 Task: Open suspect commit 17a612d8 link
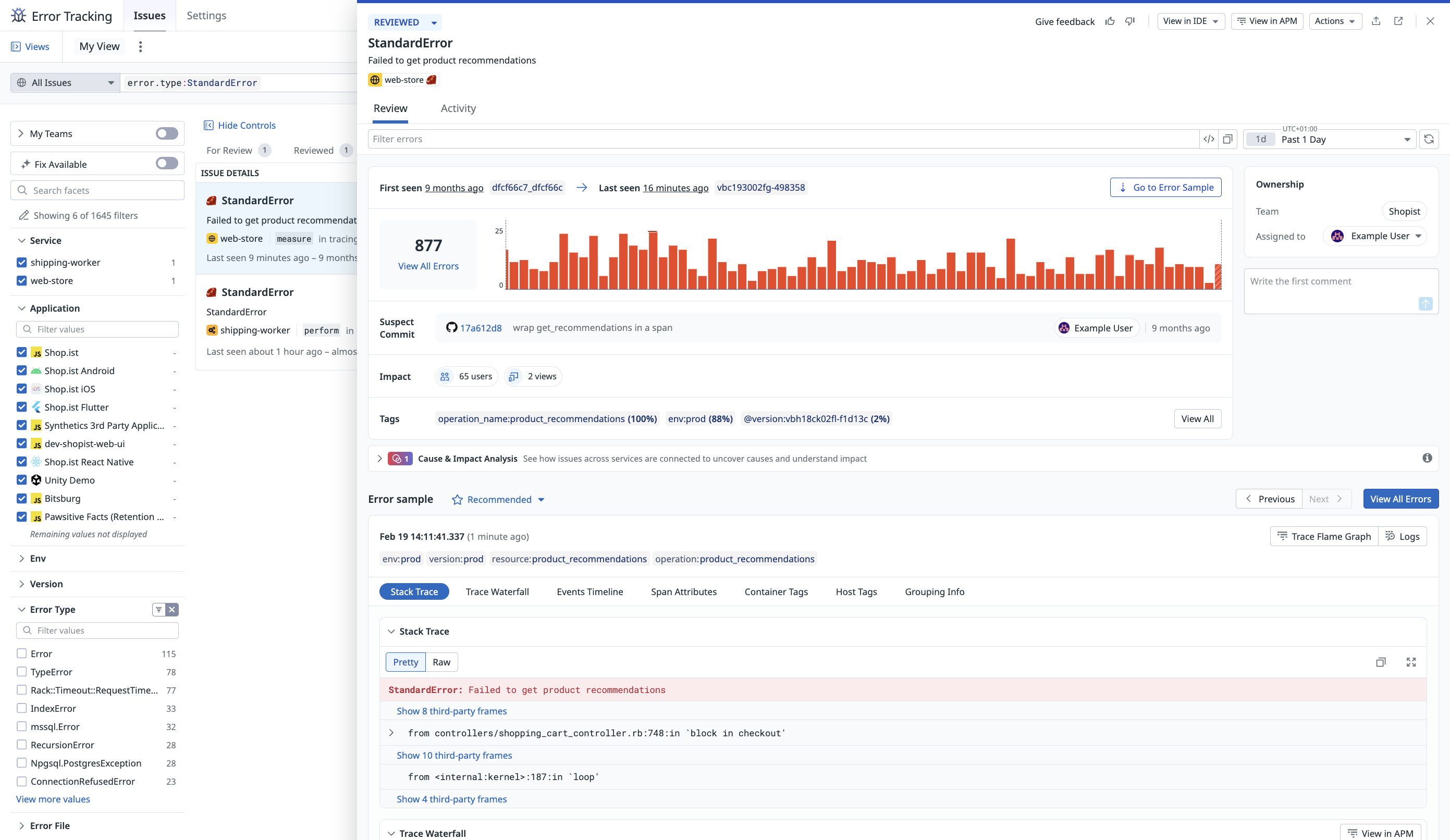click(x=481, y=328)
